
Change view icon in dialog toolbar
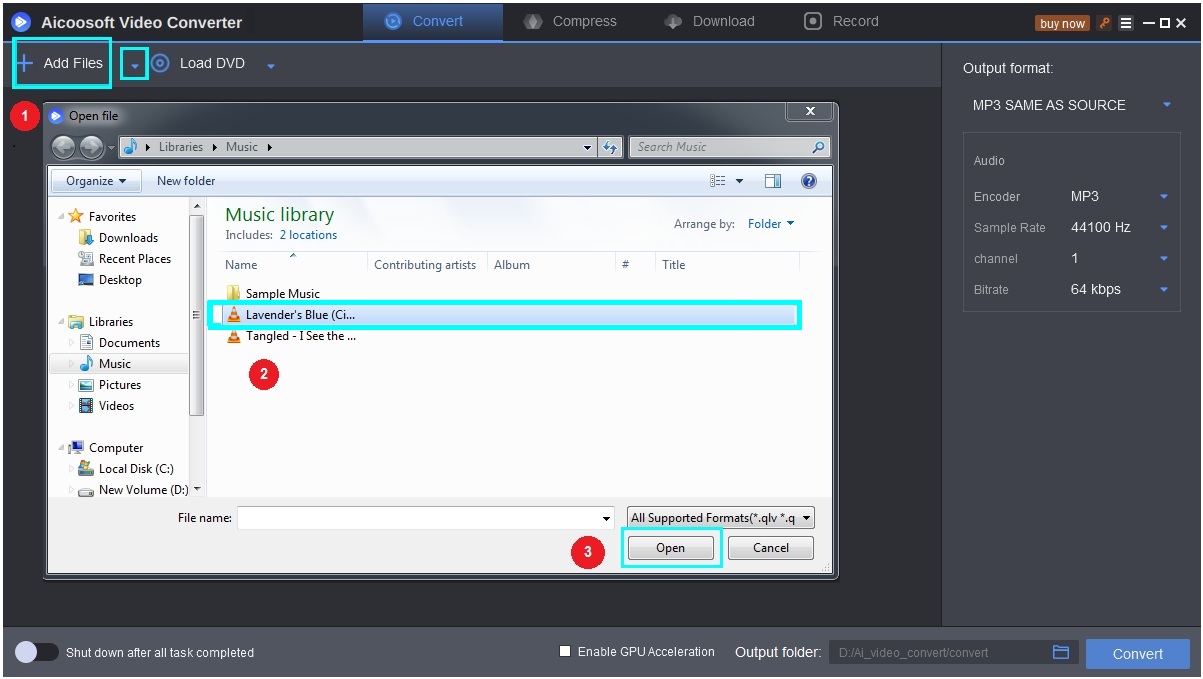click(x=718, y=181)
